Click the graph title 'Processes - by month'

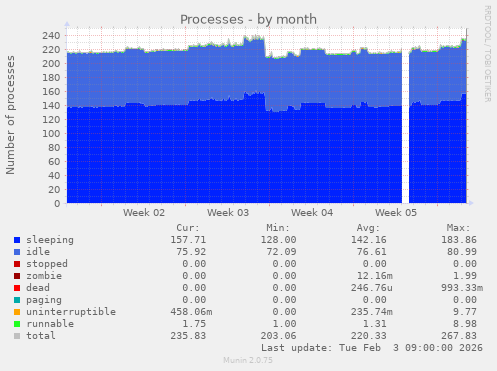(248, 19)
